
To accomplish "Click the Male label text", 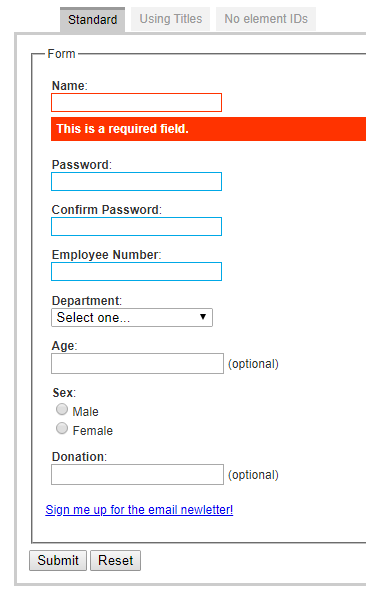I will coord(86,412).
